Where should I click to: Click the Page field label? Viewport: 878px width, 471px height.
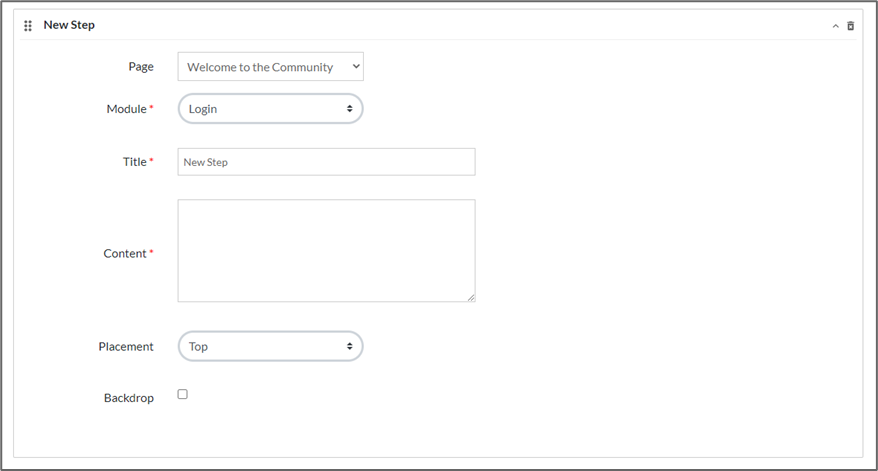click(141, 67)
